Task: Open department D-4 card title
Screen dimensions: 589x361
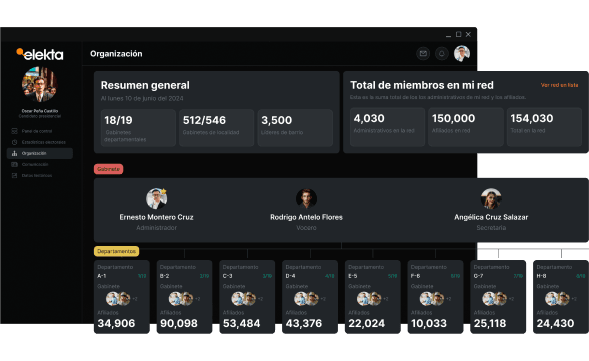Action: click(290, 276)
